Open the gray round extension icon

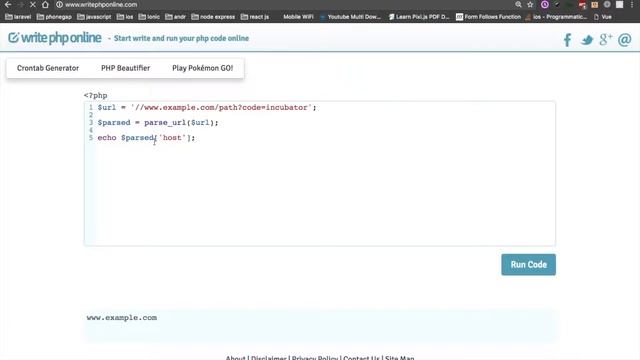click(x=607, y=4)
